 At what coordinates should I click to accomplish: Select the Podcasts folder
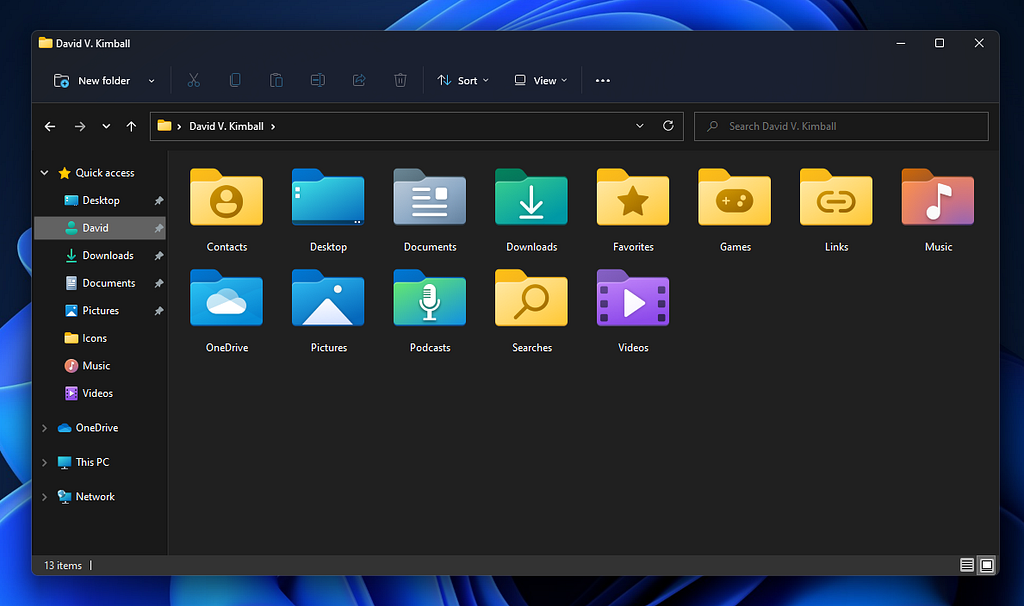tap(430, 311)
